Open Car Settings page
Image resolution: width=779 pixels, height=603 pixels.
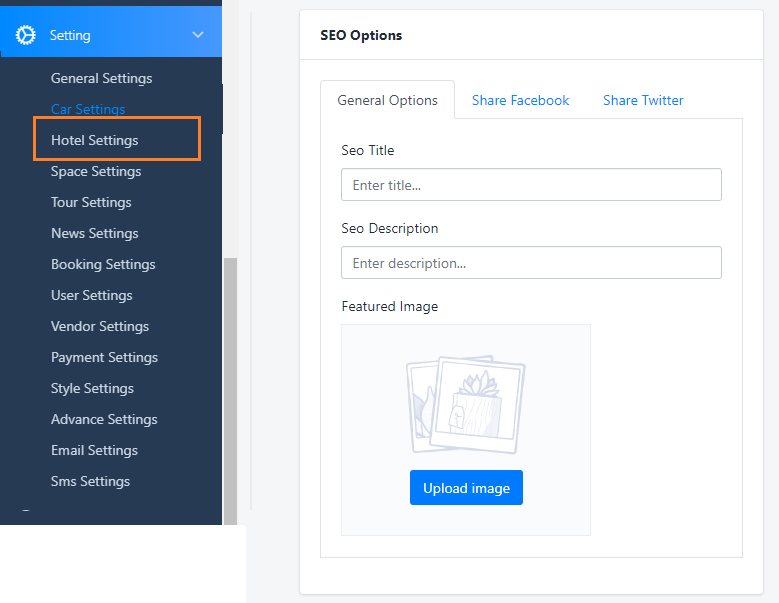point(88,109)
